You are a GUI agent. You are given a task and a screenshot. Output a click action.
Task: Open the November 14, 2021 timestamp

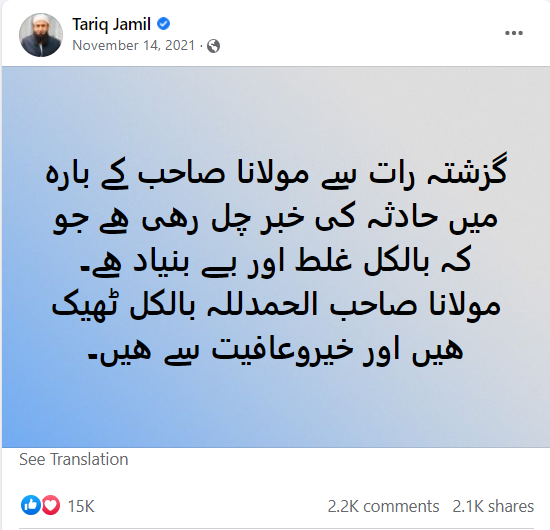point(133,46)
